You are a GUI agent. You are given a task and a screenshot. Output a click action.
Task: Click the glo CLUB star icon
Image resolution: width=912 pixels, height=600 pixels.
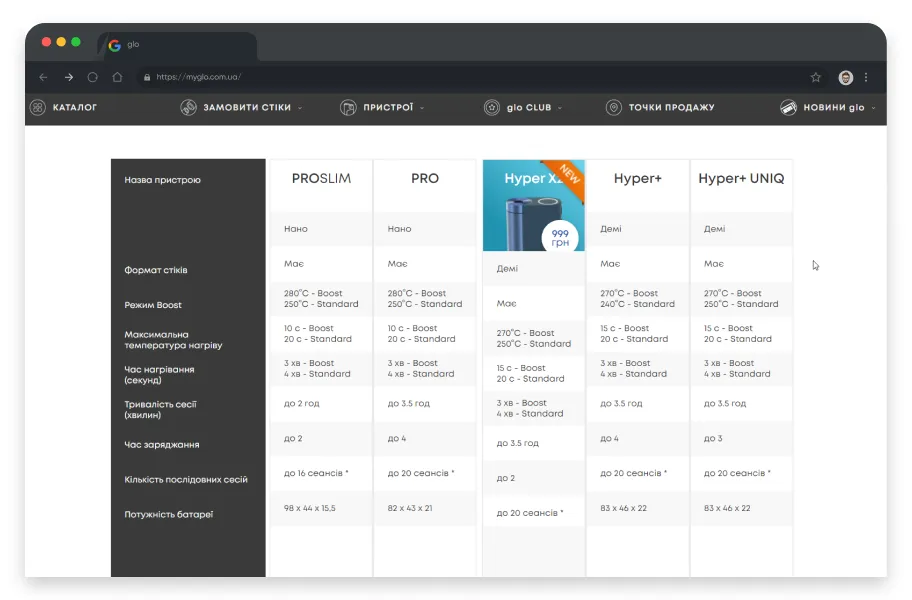(x=492, y=108)
